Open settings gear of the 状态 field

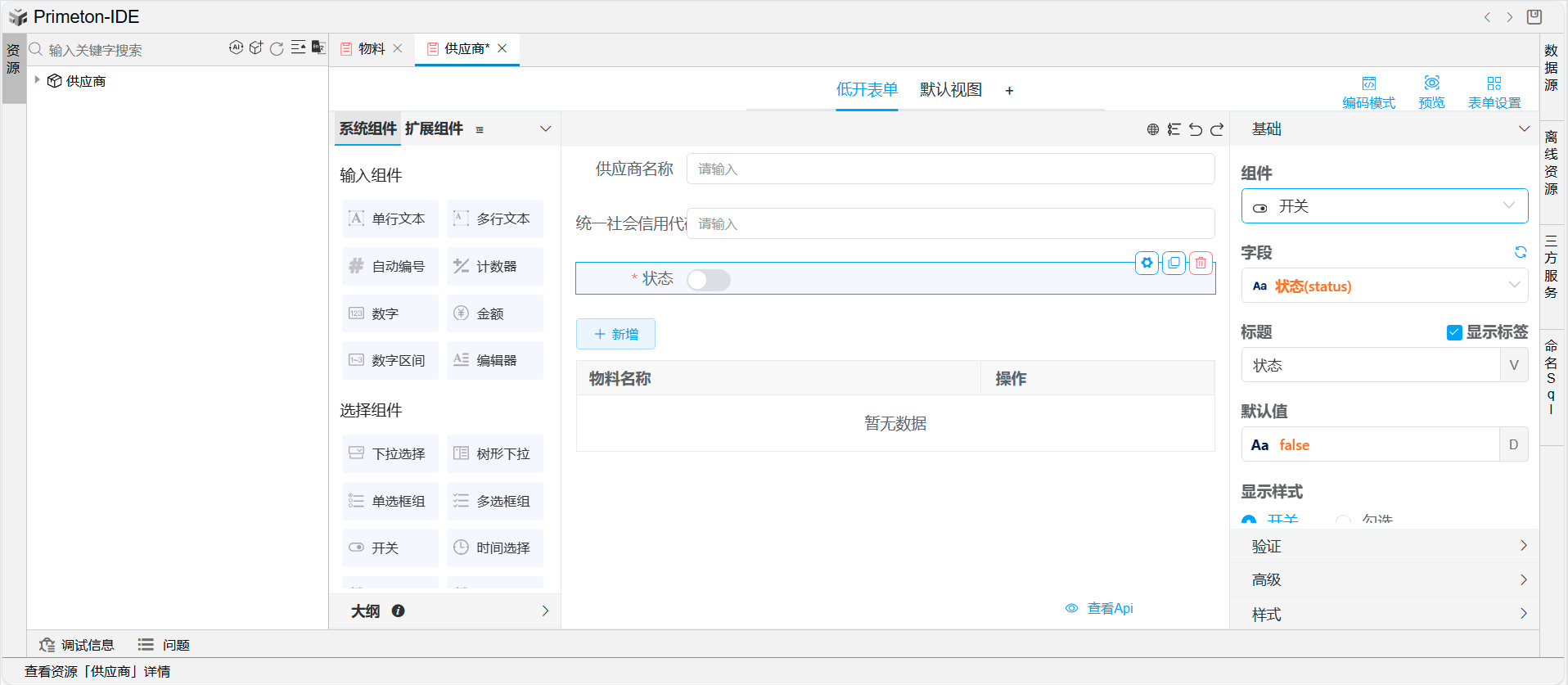click(1147, 263)
